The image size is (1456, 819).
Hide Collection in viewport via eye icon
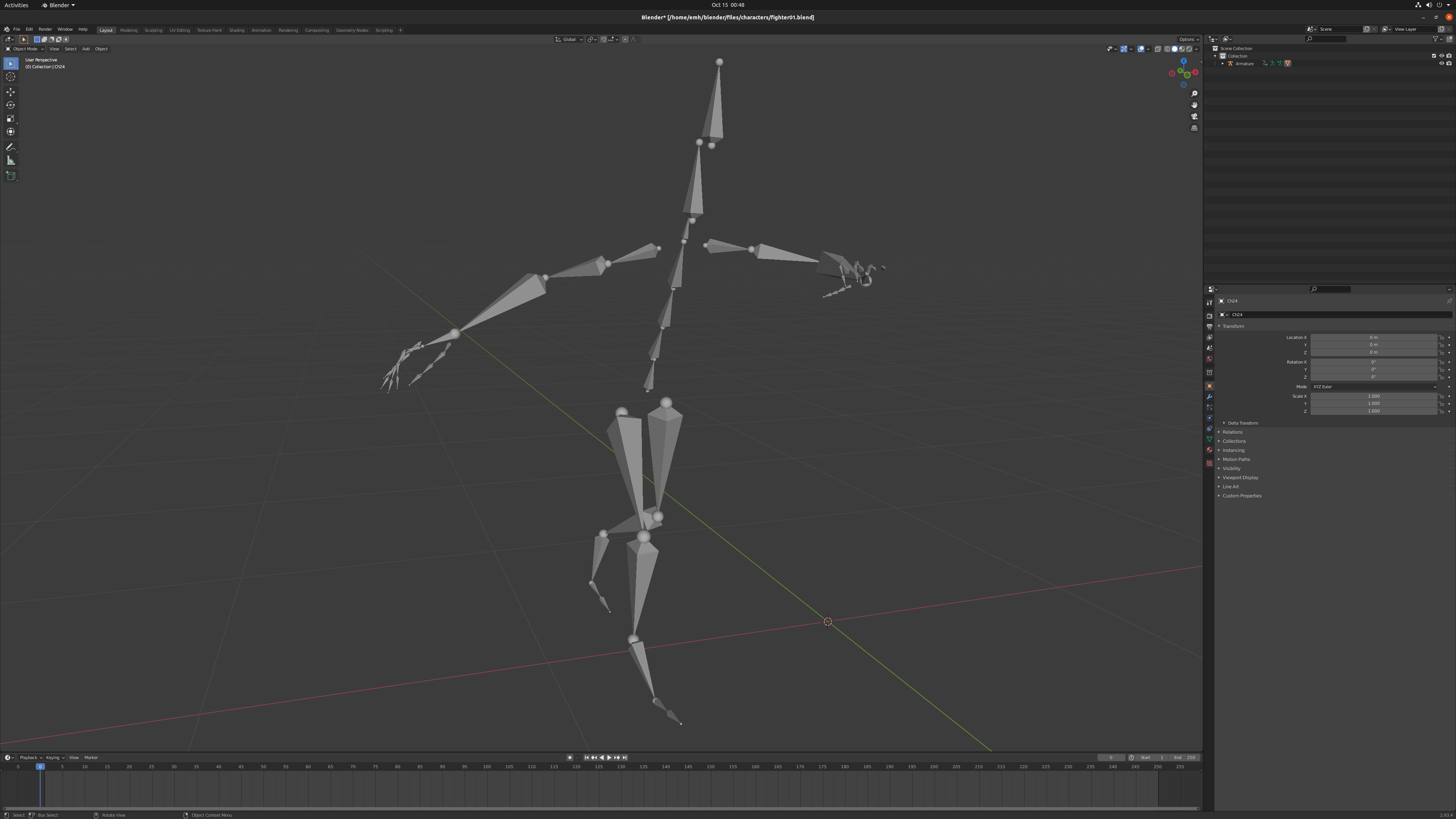(x=1441, y=56)
